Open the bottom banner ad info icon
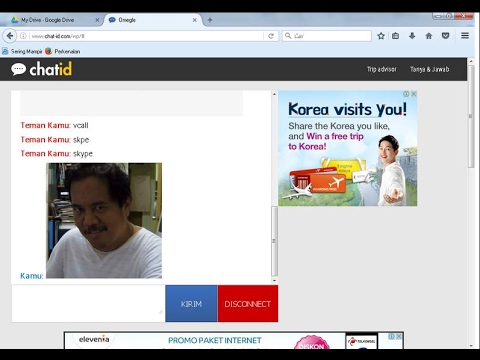The image size is (480, 360). (x=392, y=336)
